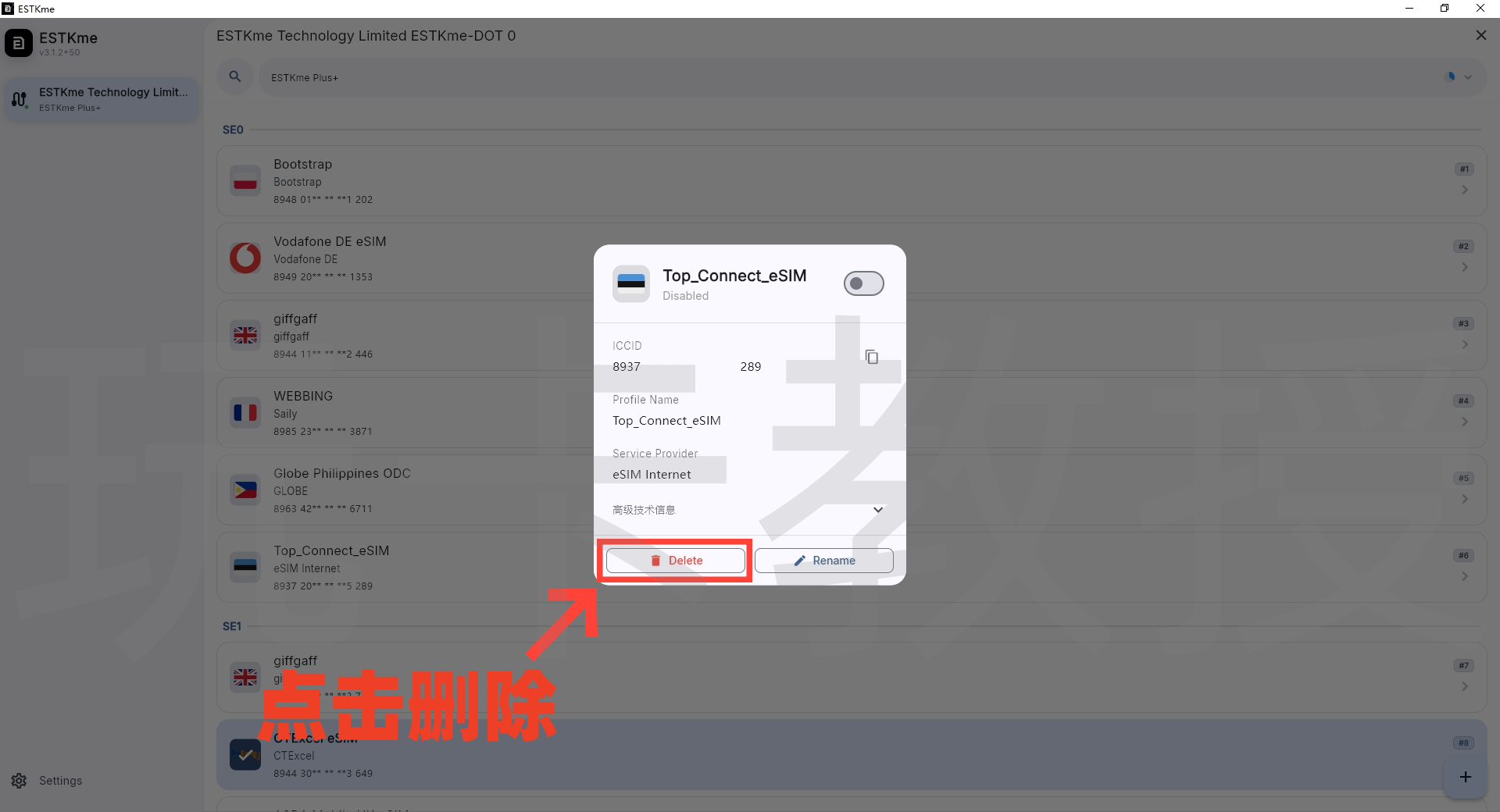Enable the Top_Connect_eSIM profile toggle
The image size is (1500, 812).
pos(863,283)
